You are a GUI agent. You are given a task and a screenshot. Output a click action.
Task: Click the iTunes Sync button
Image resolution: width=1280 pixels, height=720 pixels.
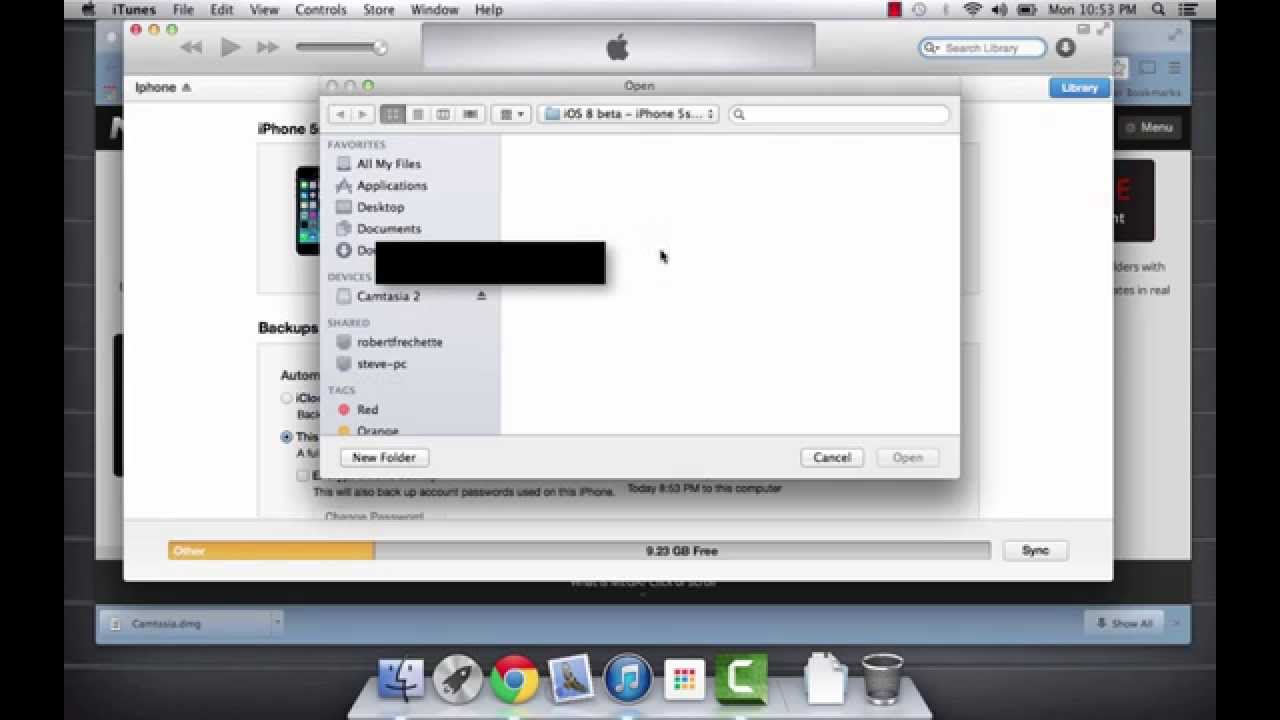1035,550
